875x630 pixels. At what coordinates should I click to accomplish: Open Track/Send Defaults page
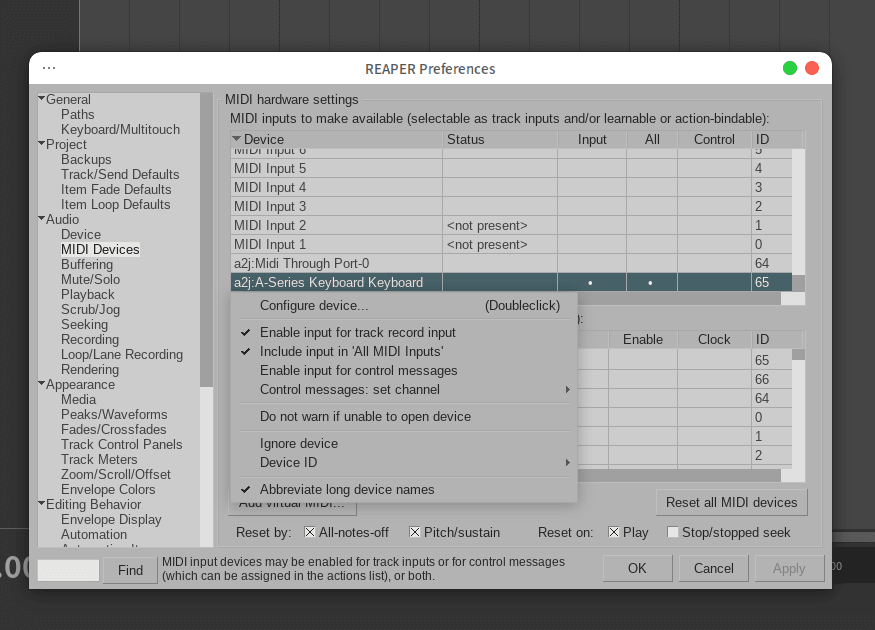point(120,175)
